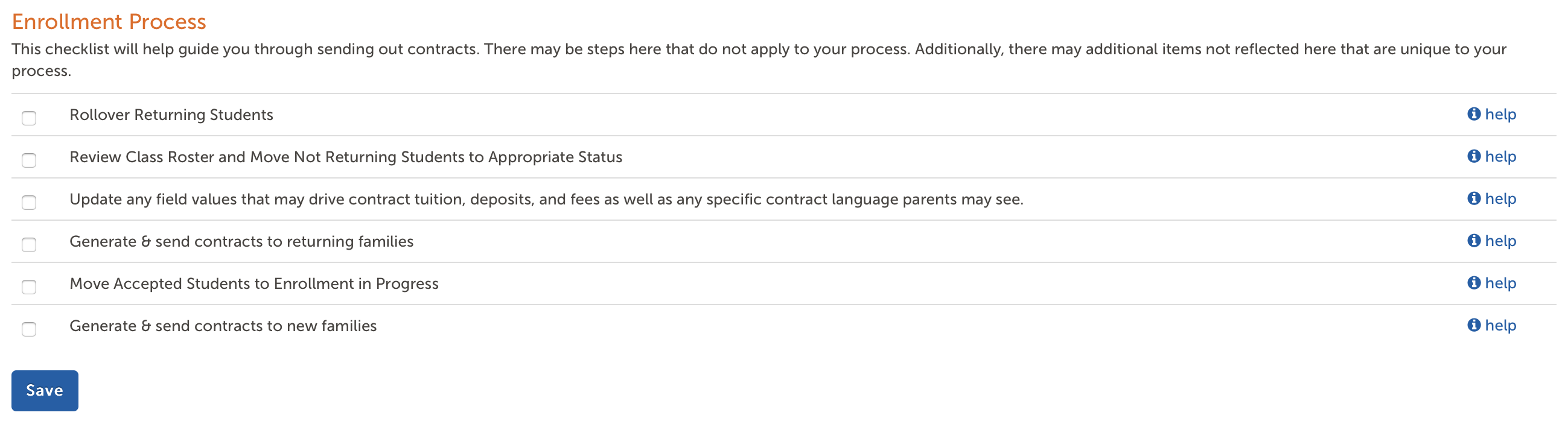Check Move Accepted Students to Enrollment in Progress

28,287
